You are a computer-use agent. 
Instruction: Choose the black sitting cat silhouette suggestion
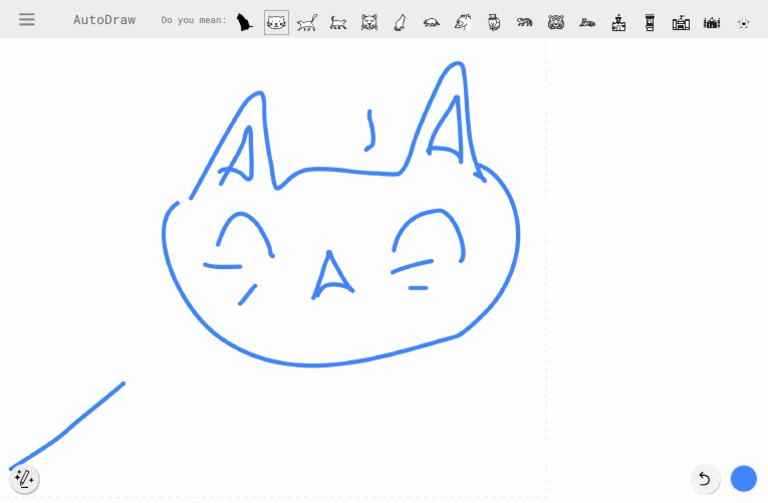click(244, 22)
